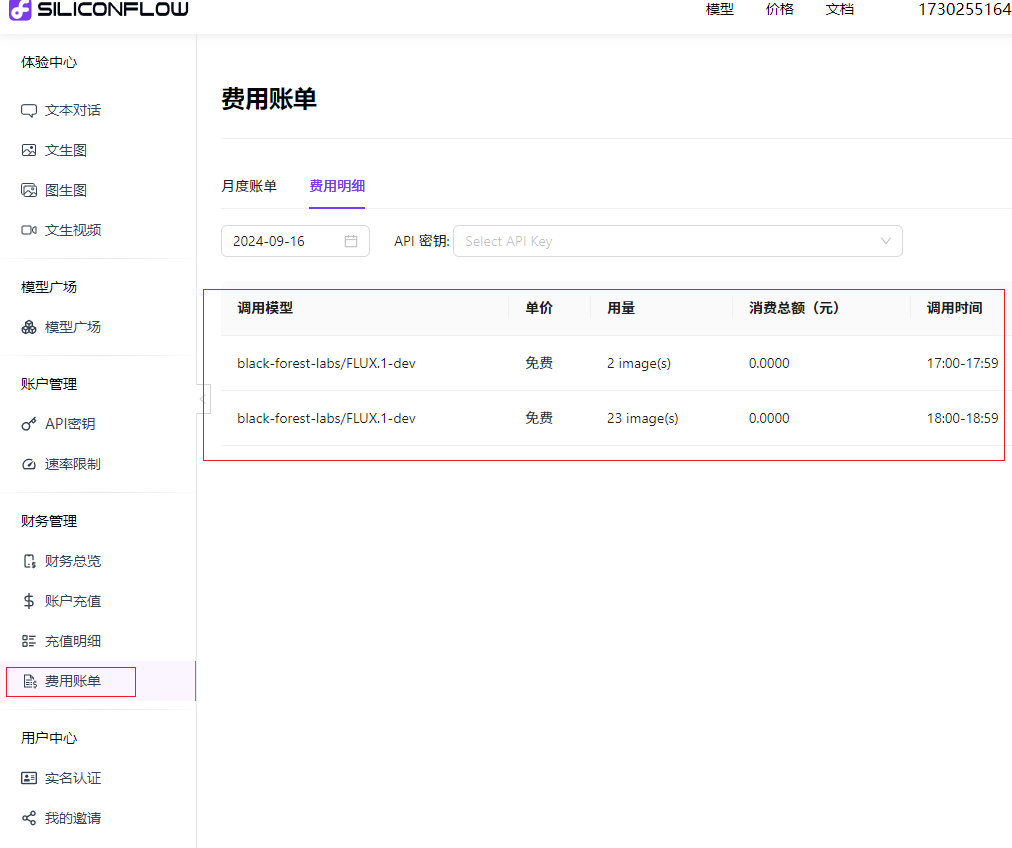
Task: Click the Select API Key input box
Action: (678, 241)
